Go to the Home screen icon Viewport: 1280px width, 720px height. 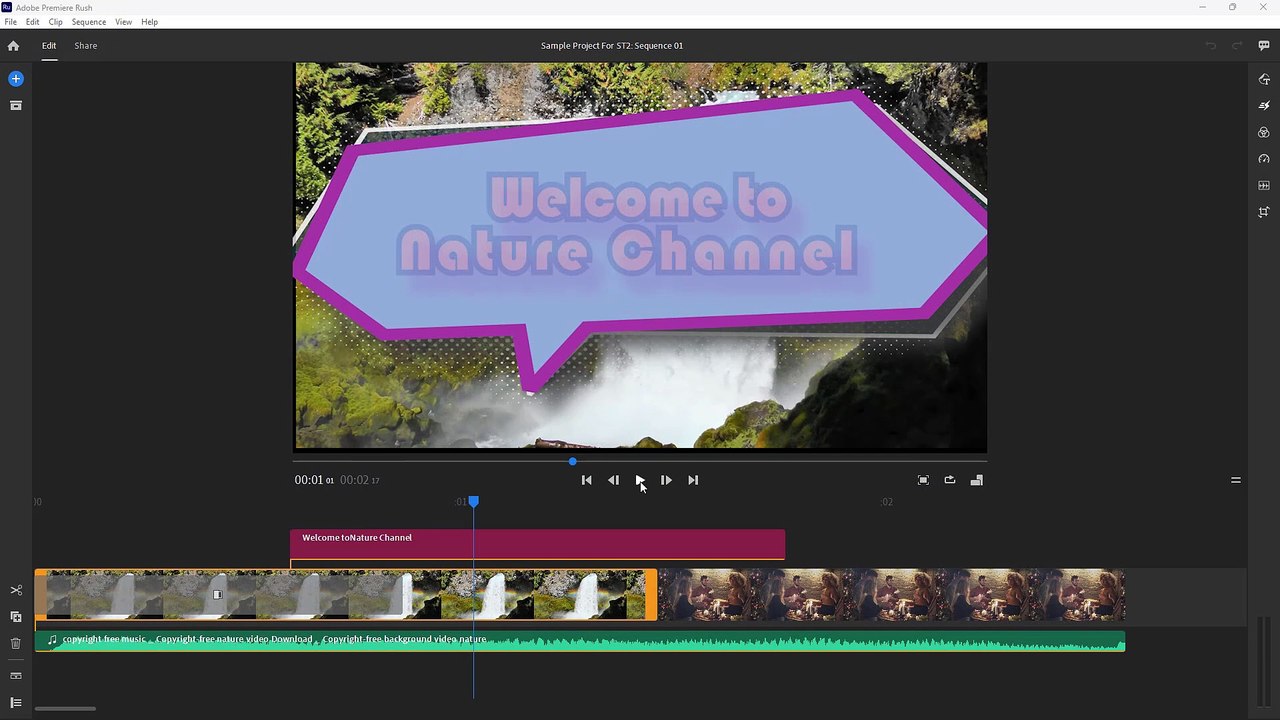[13, 46]
